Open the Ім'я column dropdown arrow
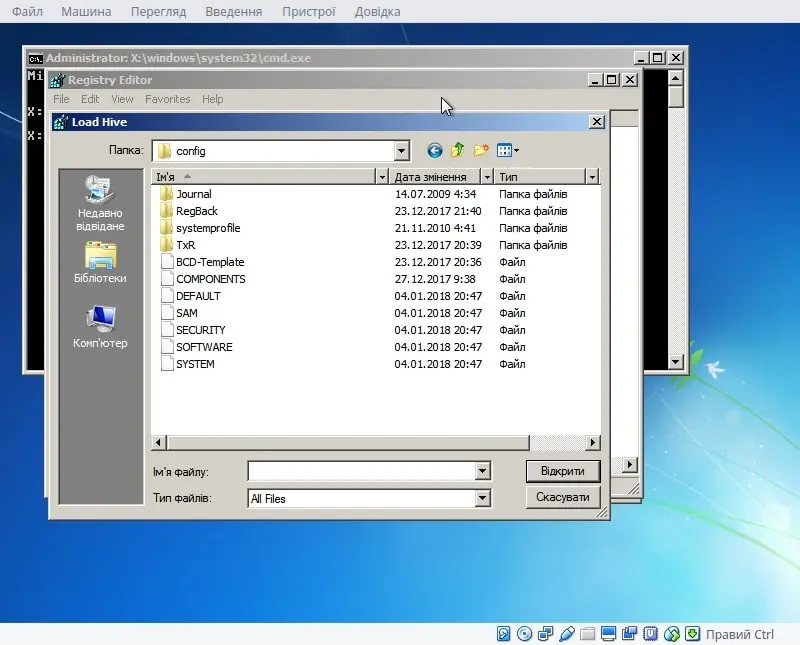The height and width of the screenshot is (645, 800). coord(382,177)
